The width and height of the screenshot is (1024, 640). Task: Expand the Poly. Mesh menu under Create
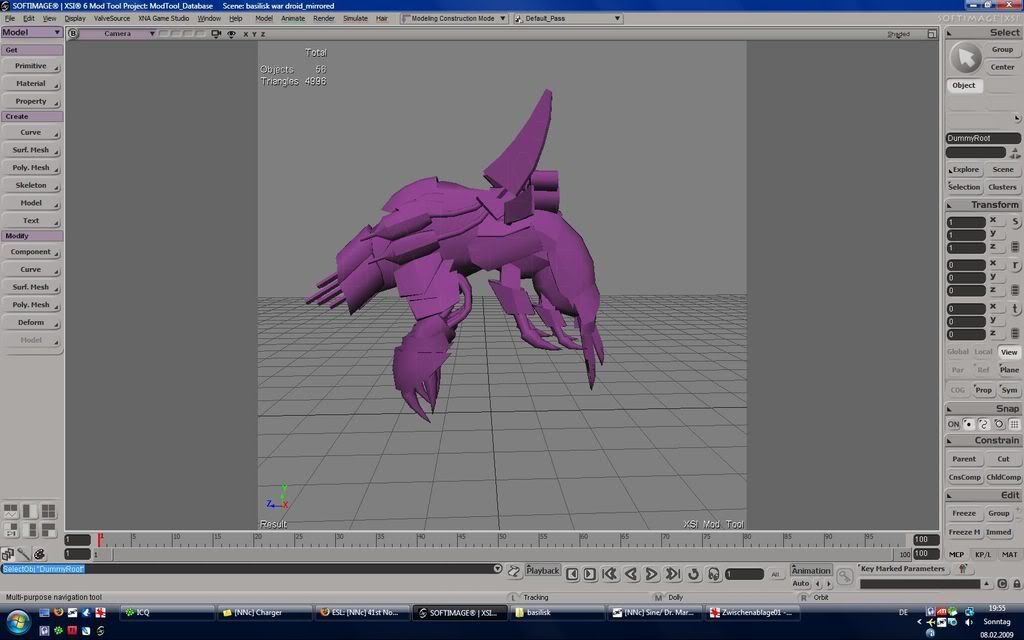click(x=31, y=168)
